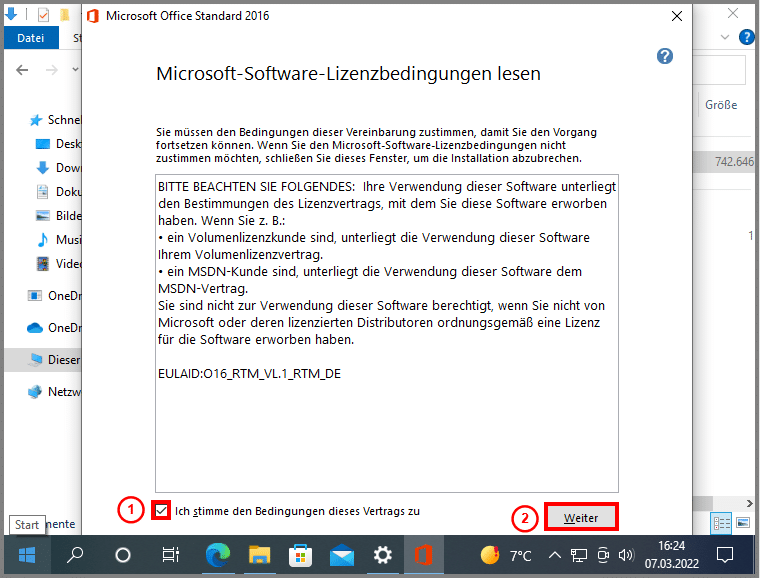Image resolution: width=760 pixels, height=578 pixels.
Task: Show hidden system tray icons
Action: (x=555, y=555)
